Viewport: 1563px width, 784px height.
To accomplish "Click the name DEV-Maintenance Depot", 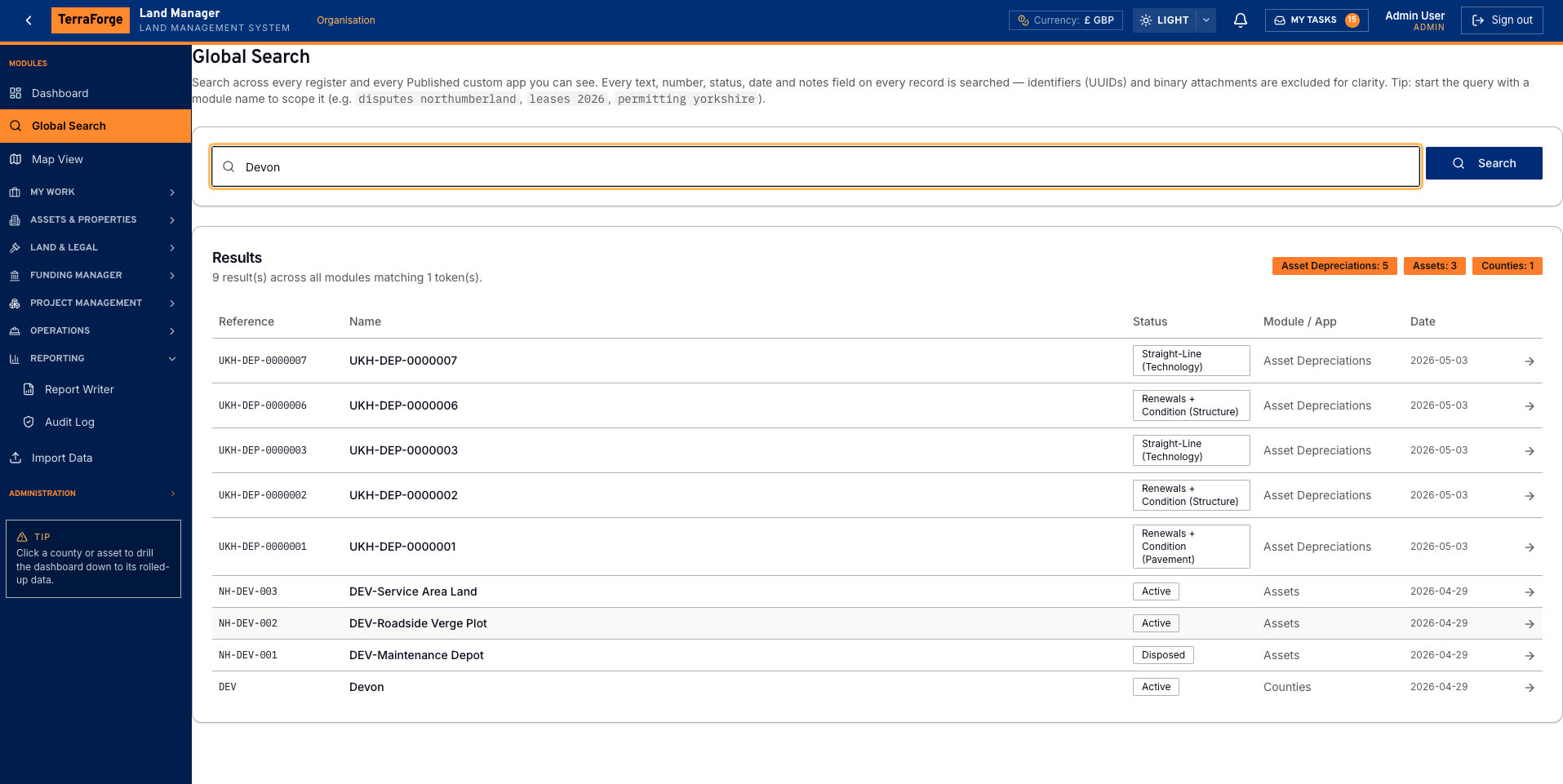I will (416, 655).
